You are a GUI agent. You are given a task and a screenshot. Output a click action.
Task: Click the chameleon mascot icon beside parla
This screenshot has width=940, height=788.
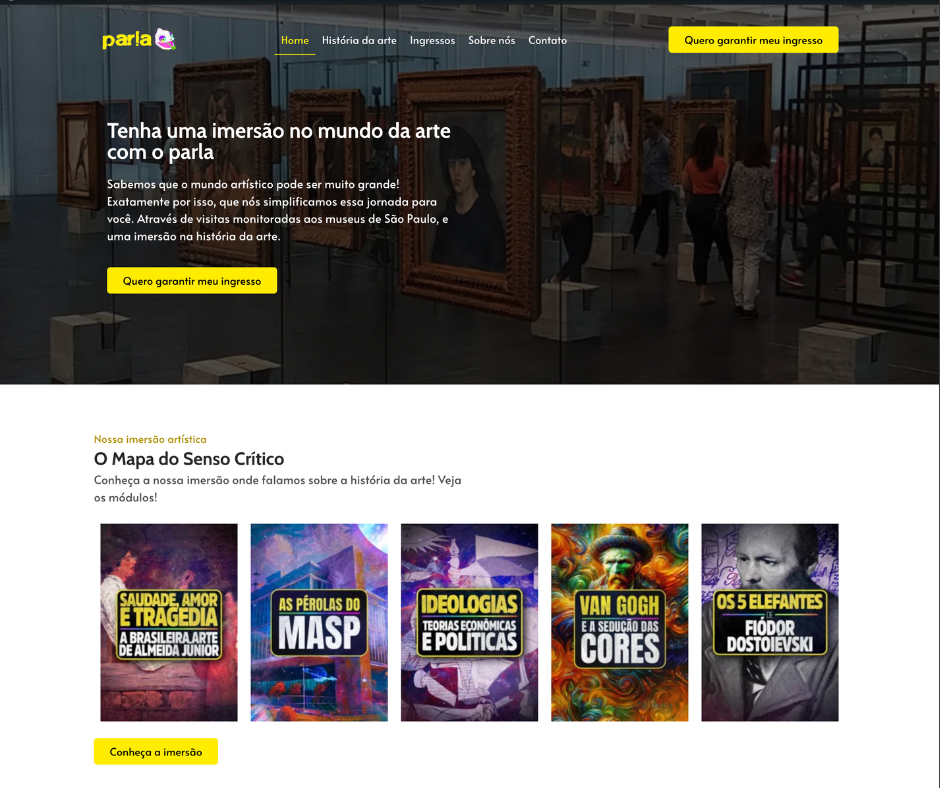[x=165, y=39]
